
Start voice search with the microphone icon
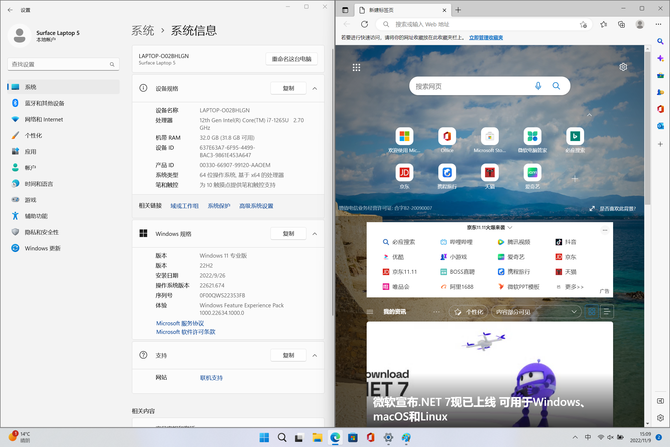tap(538, 86)
